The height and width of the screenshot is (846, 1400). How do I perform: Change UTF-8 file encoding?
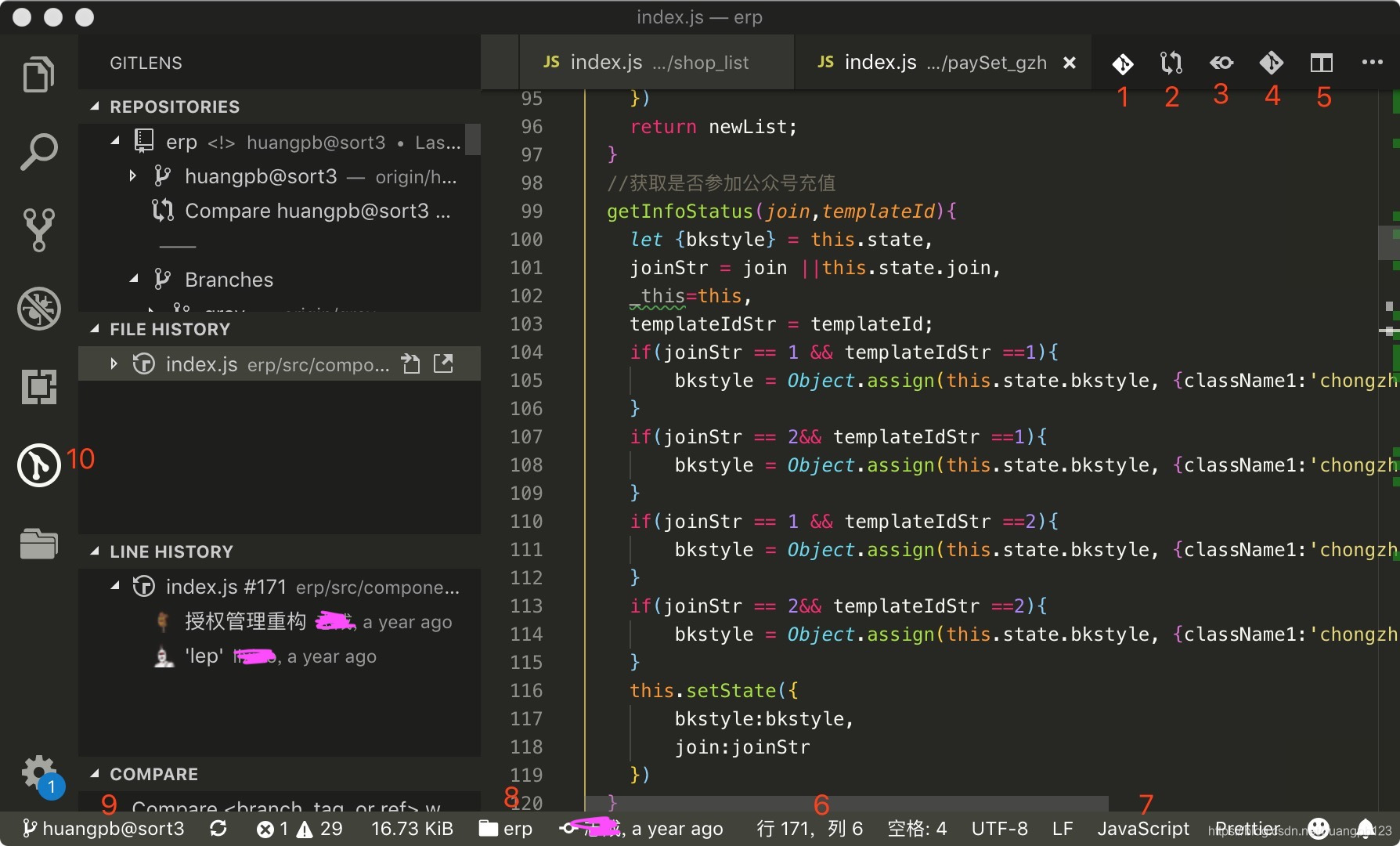coord(999,829)
